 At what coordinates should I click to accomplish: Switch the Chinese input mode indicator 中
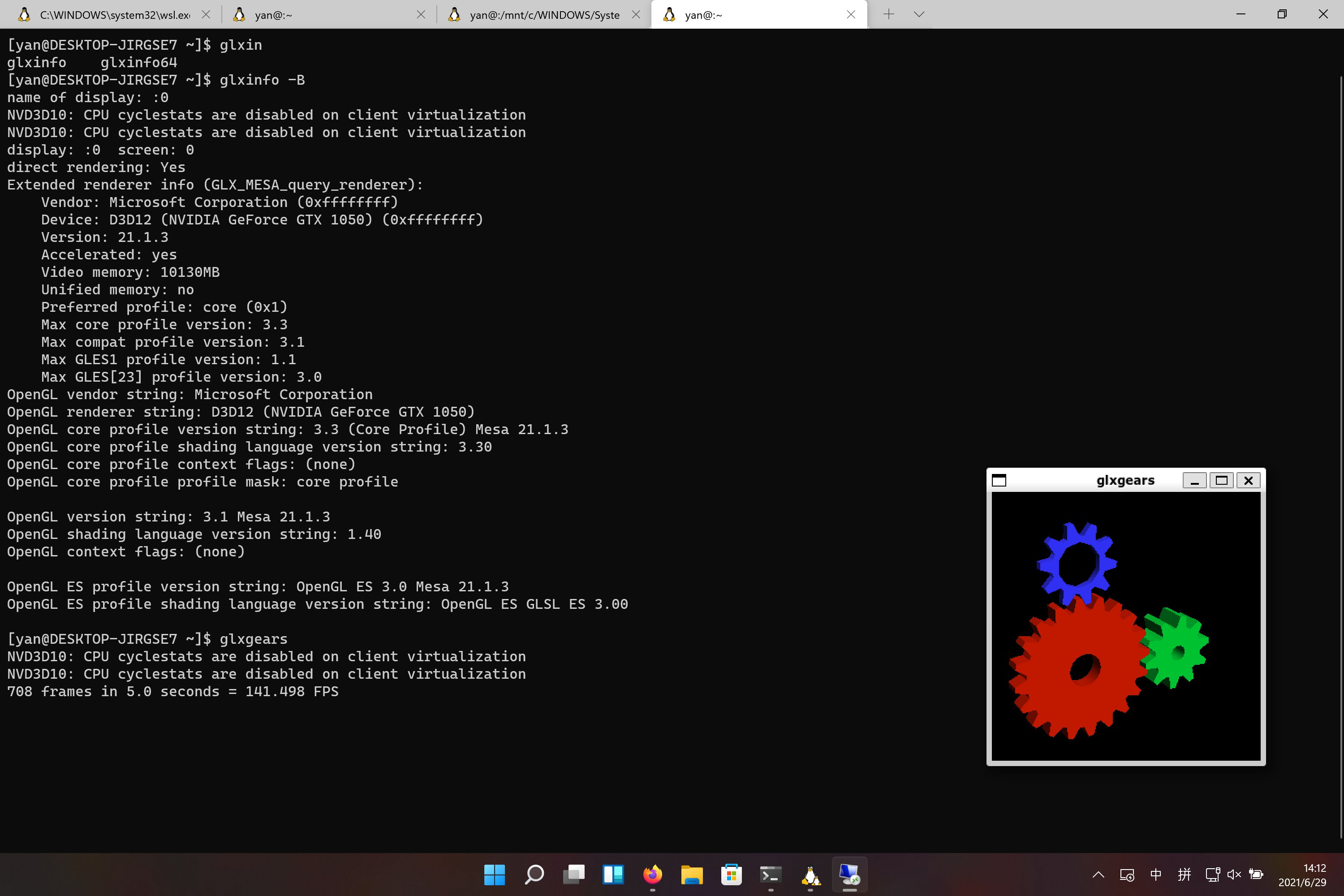1155,874
